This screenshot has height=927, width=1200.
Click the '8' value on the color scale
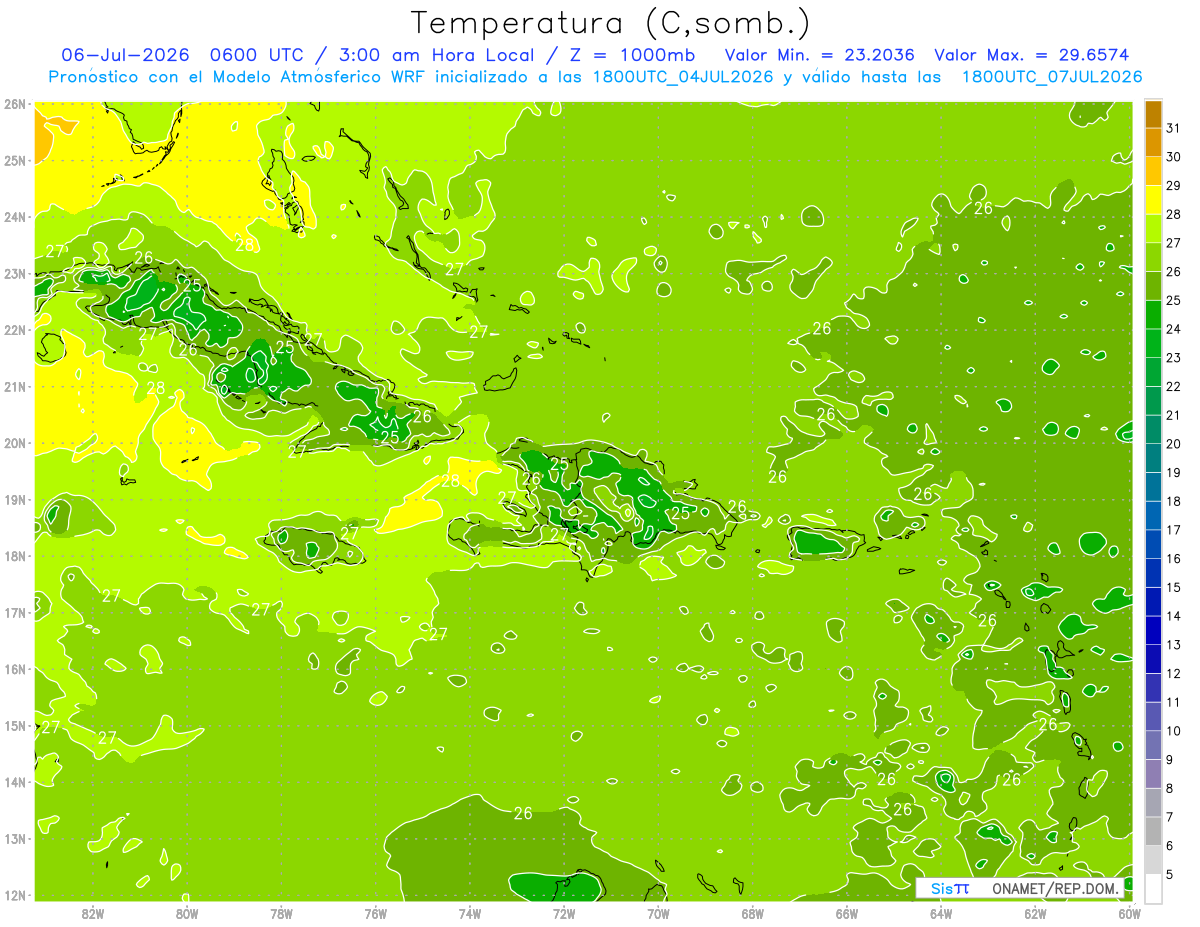coord(1170,788)
